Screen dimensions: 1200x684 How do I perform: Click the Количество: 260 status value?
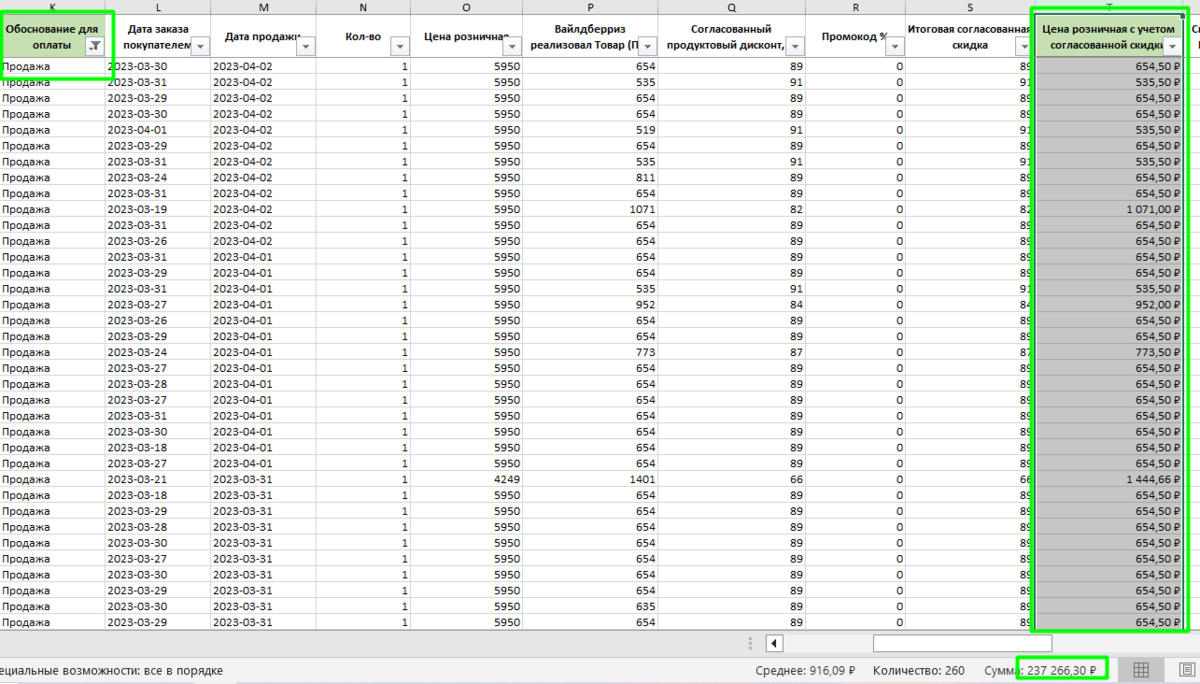pos(918,670)
